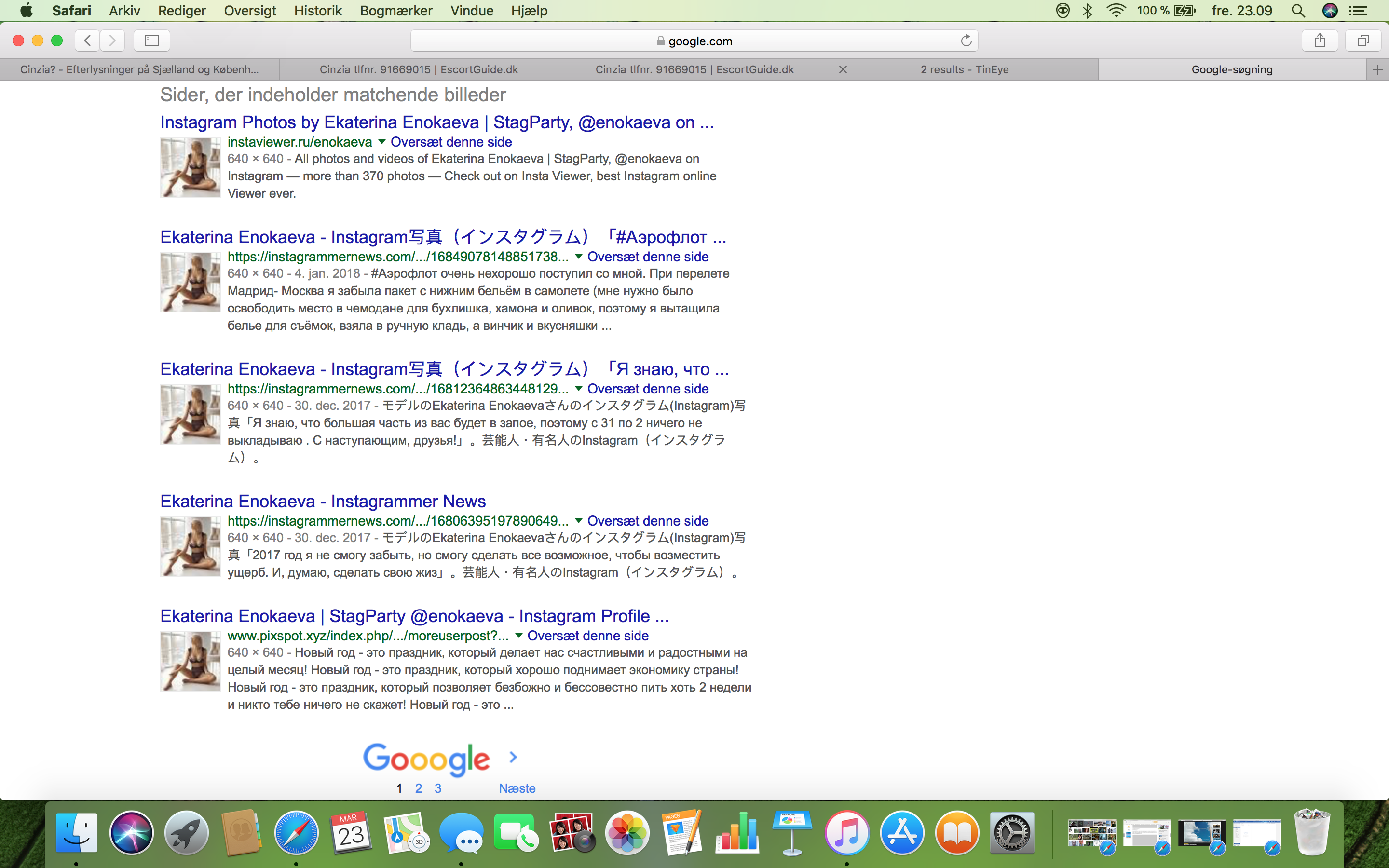Open result titled with #Аэрофлот
1389x868 pixels.
pyautogui.click(x=443, y=237)
